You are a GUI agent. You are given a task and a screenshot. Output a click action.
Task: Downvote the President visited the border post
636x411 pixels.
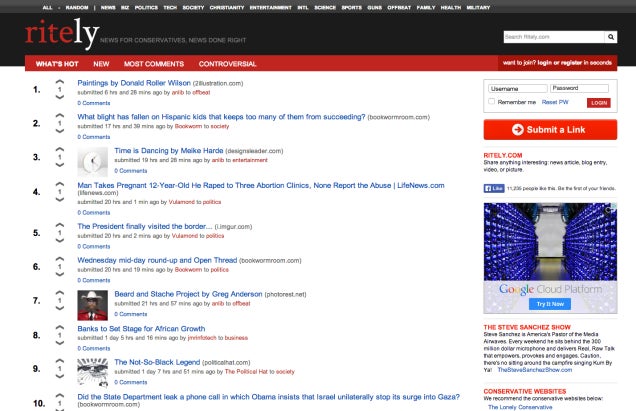click(x=59, y=242)
